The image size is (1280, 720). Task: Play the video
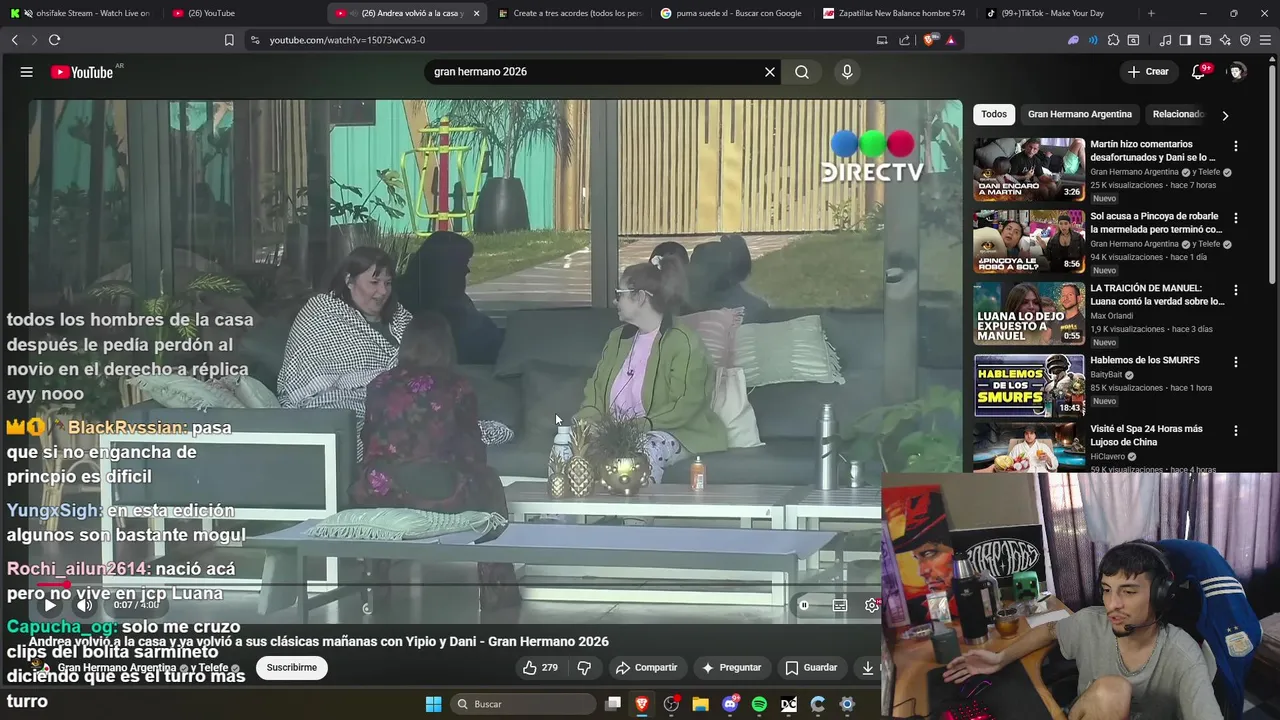point(49,605)
